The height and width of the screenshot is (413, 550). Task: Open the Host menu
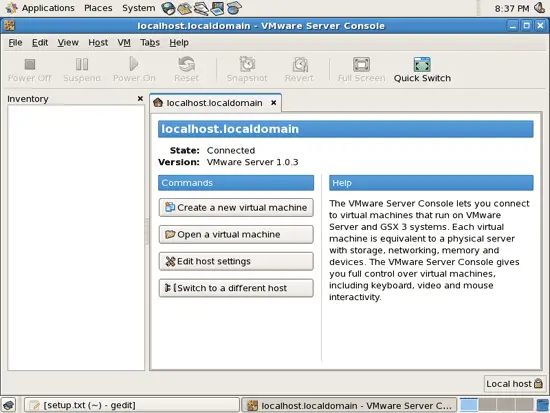point(98,42)
